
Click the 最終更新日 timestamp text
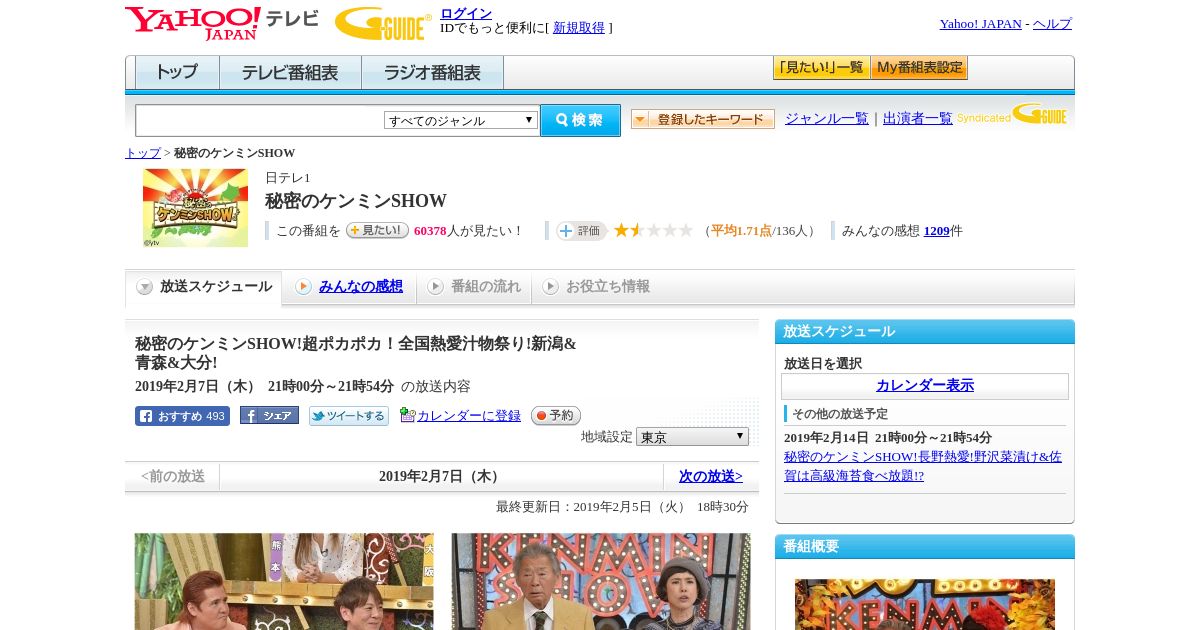pos(622,507)
